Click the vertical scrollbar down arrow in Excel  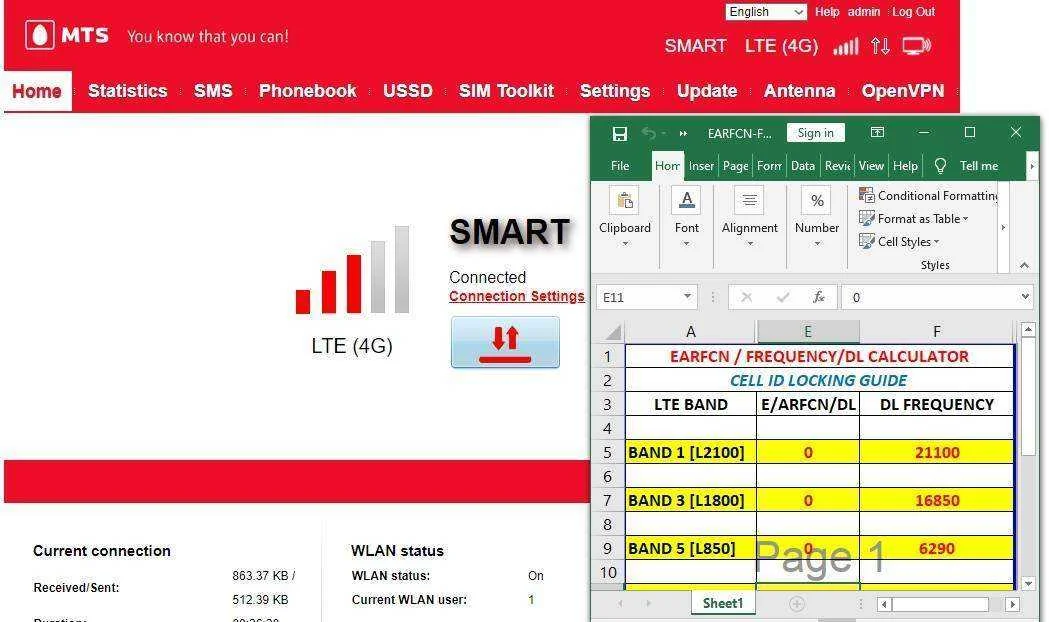[x=1028, y=583]
